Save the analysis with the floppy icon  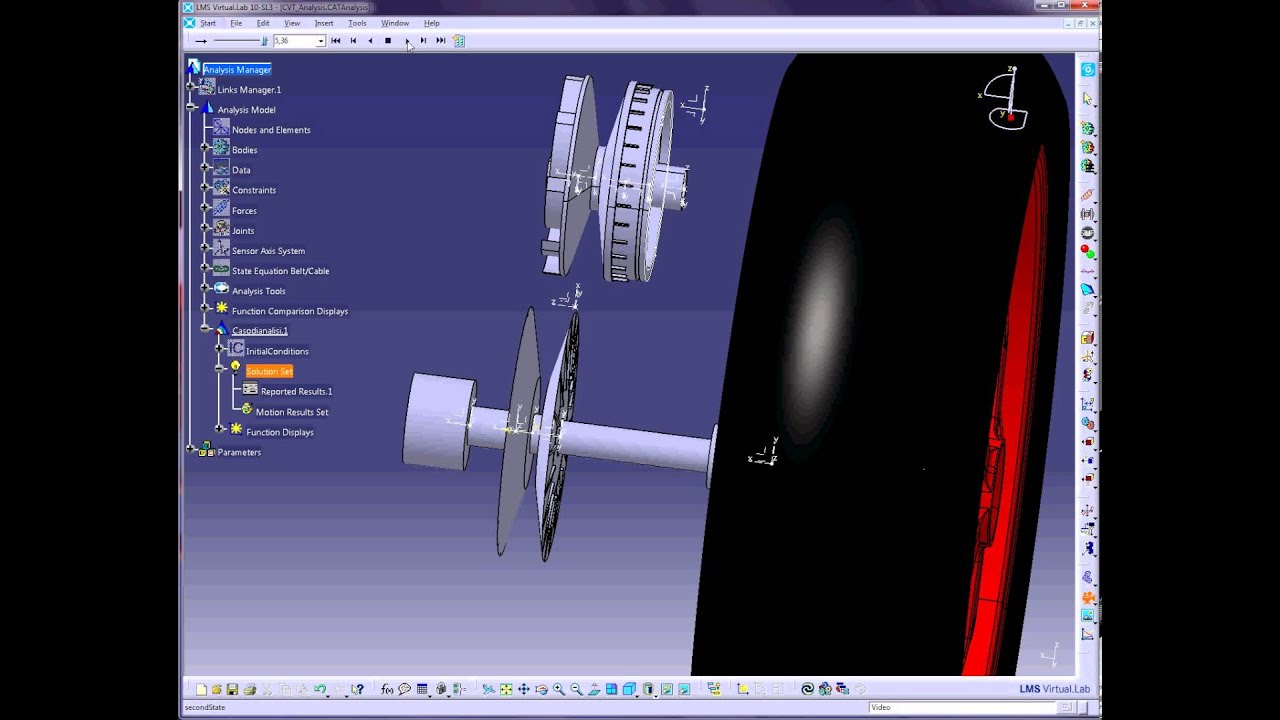(x=232, y=689)
